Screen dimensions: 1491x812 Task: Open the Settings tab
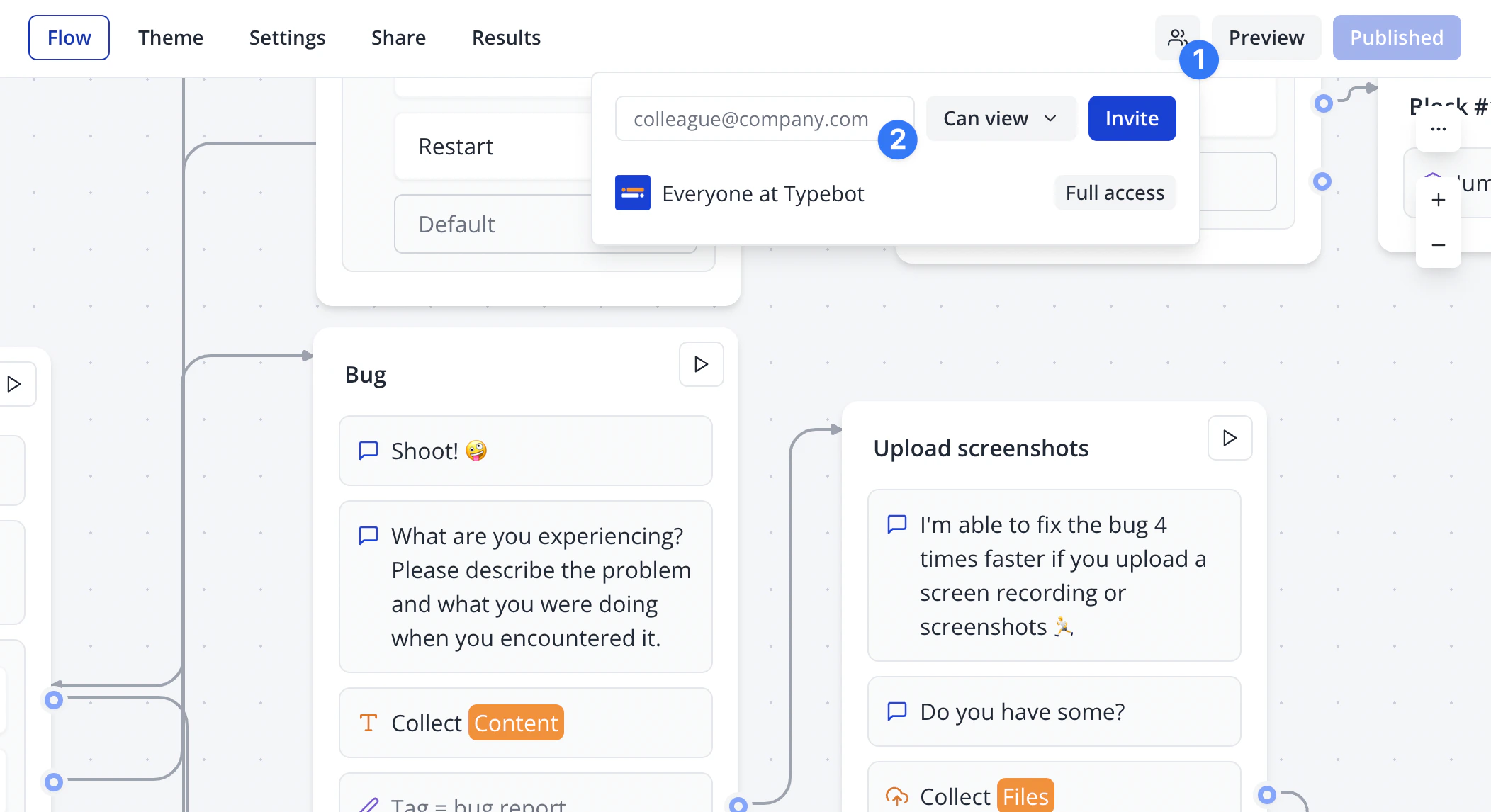287,38
